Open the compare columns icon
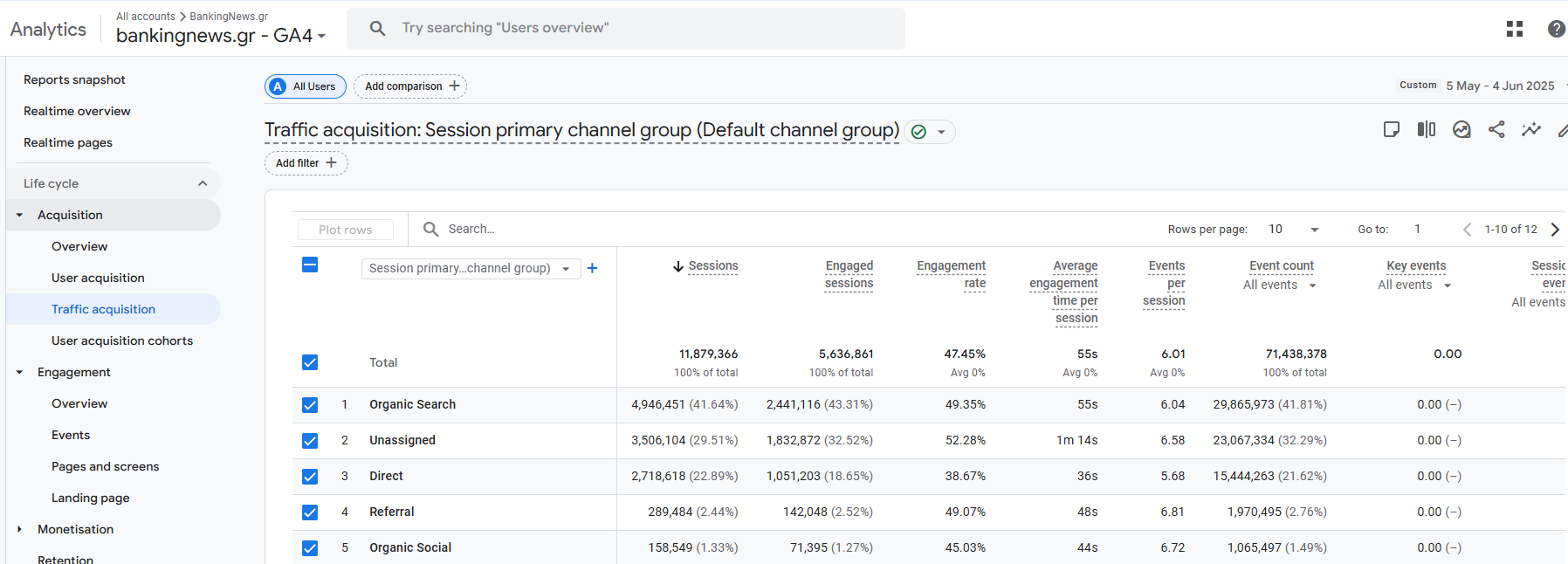 (x=1427, y=130)
